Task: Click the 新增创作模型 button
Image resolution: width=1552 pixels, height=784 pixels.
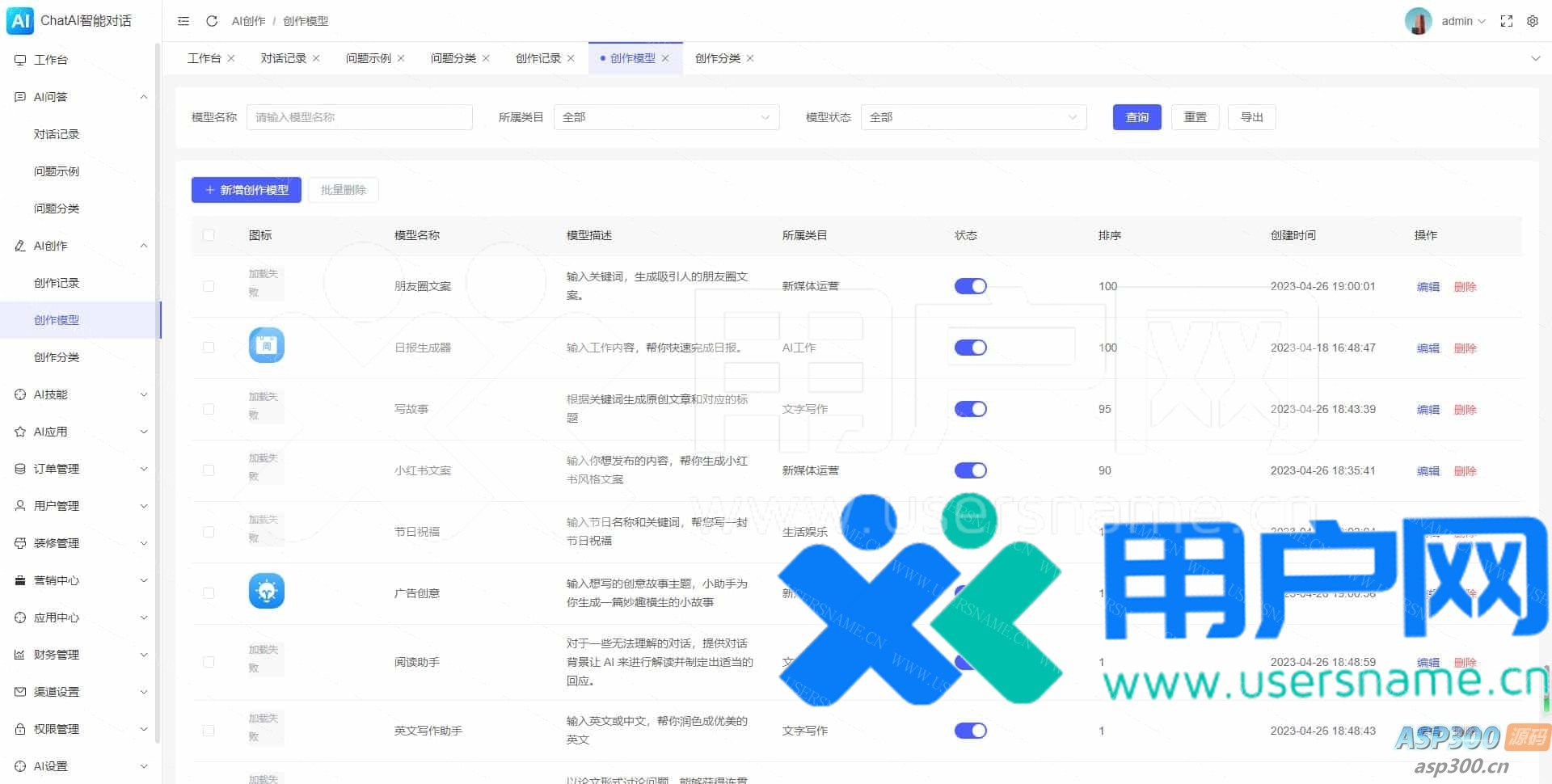Action: 247,190
